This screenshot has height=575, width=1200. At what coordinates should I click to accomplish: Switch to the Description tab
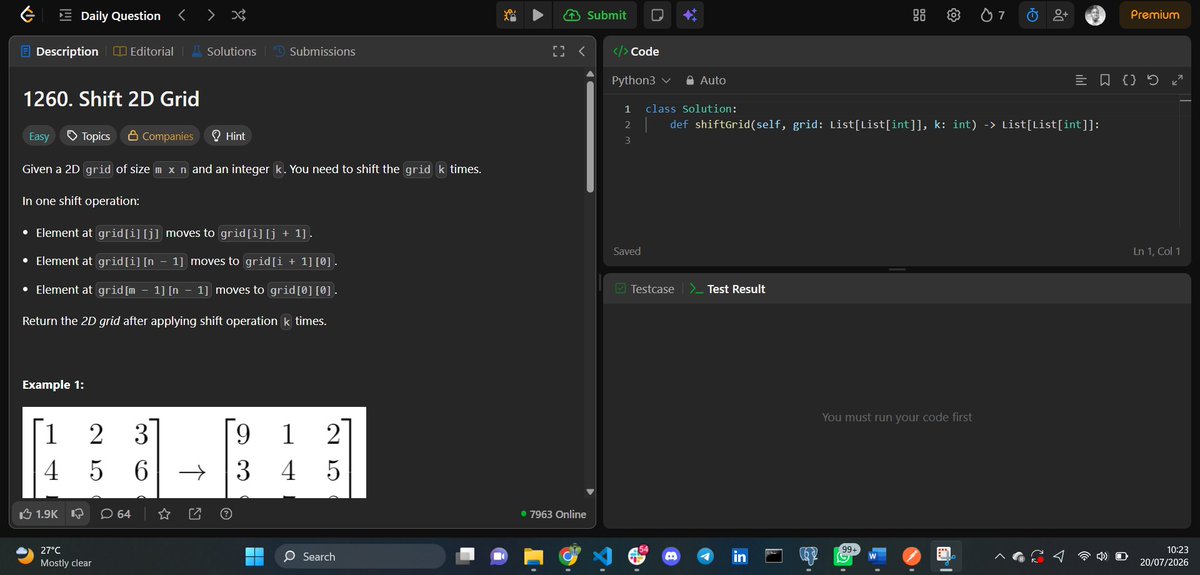pos(59,51)
